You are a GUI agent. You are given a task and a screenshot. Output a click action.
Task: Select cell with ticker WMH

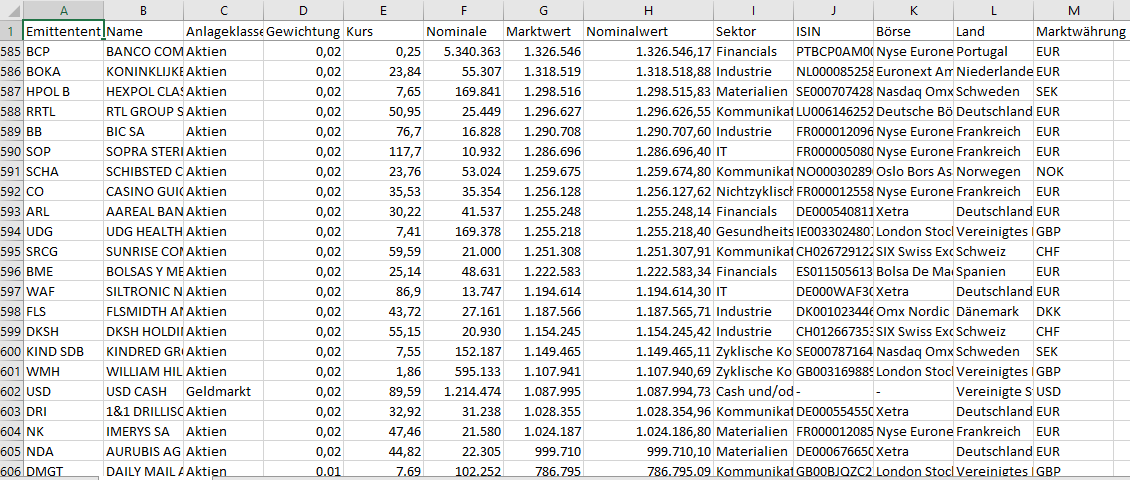click(64, 371)
